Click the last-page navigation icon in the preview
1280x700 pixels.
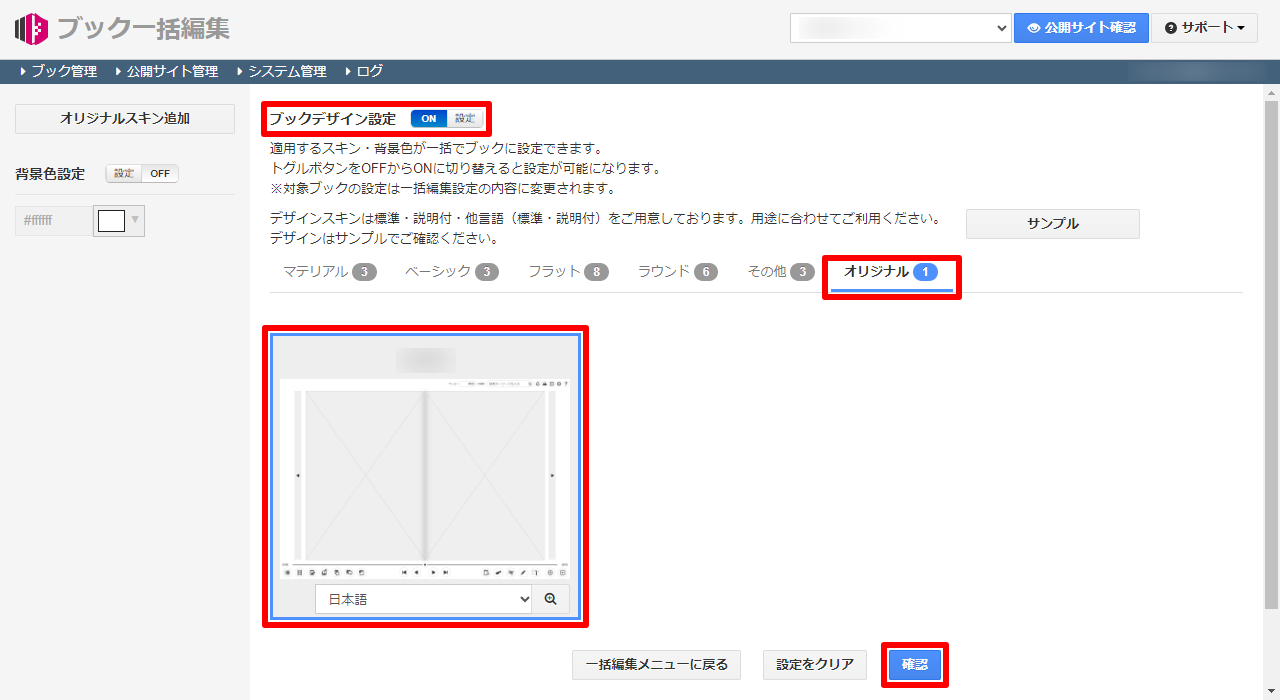446,572
